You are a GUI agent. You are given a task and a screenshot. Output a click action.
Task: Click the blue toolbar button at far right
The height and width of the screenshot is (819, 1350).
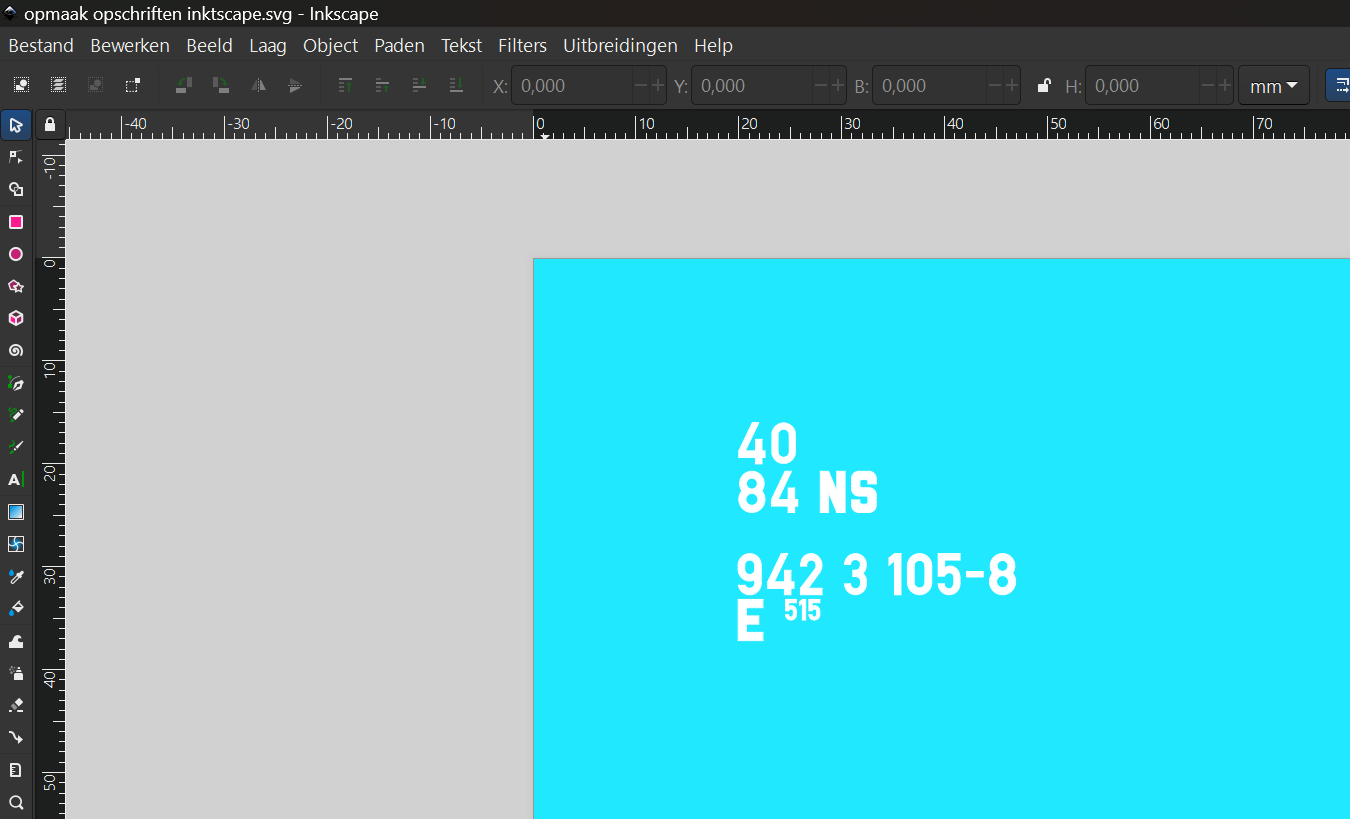coord(1338,86)
